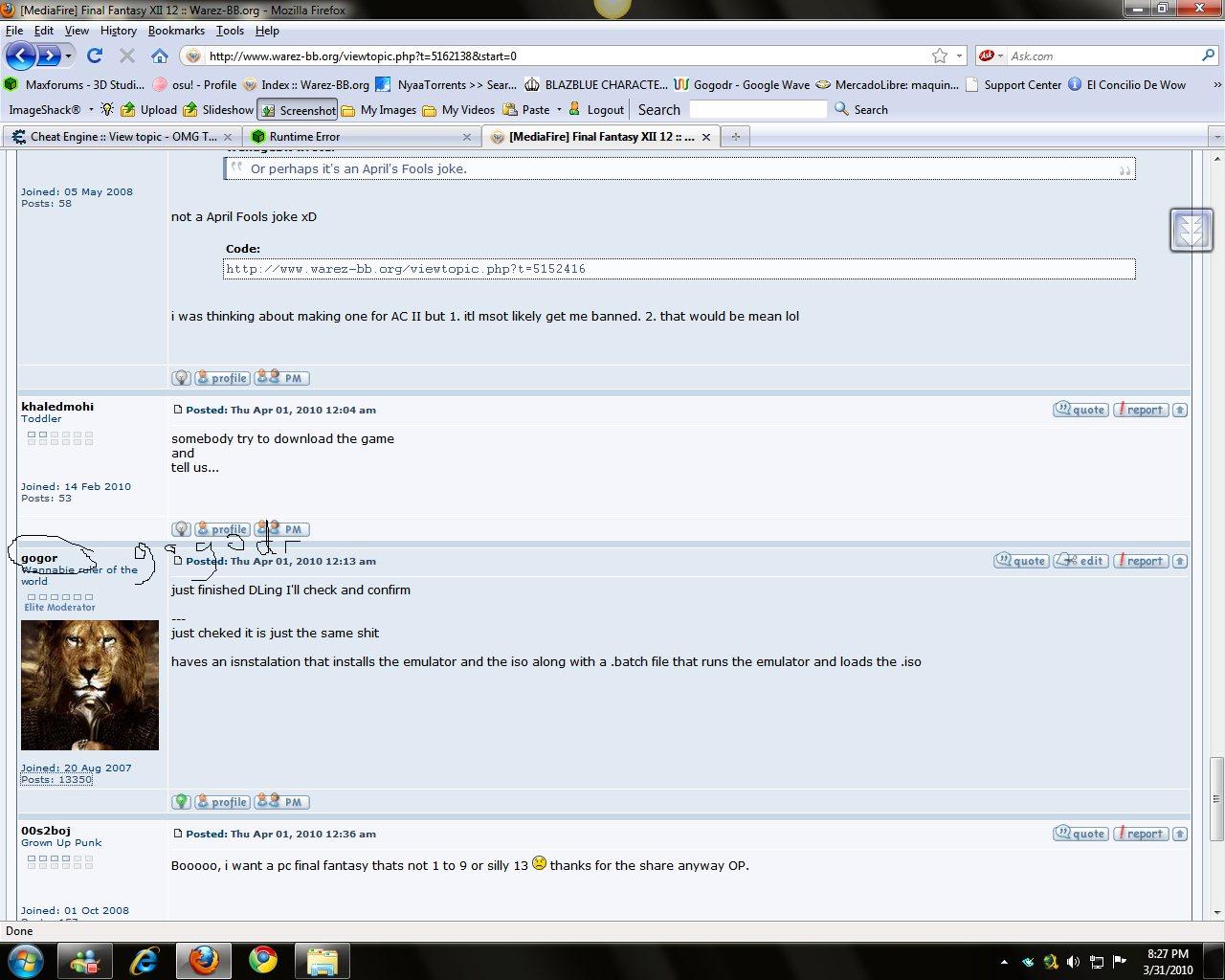Open the ImageShack toolbar dropdown
Image resolution: width=1225 pixels, height=980 pixels.
coord(91,110)
